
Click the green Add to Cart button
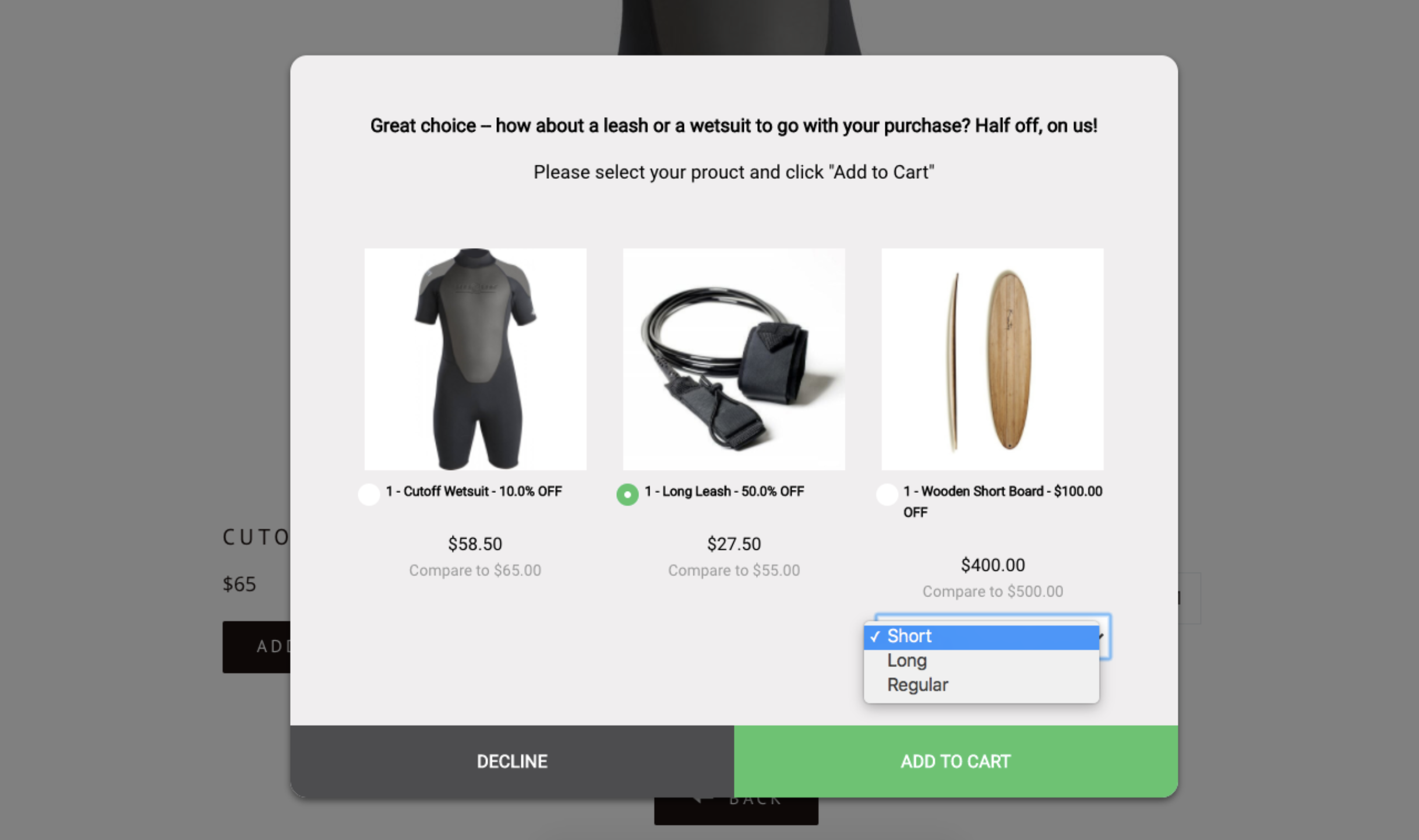coord(956,761)
